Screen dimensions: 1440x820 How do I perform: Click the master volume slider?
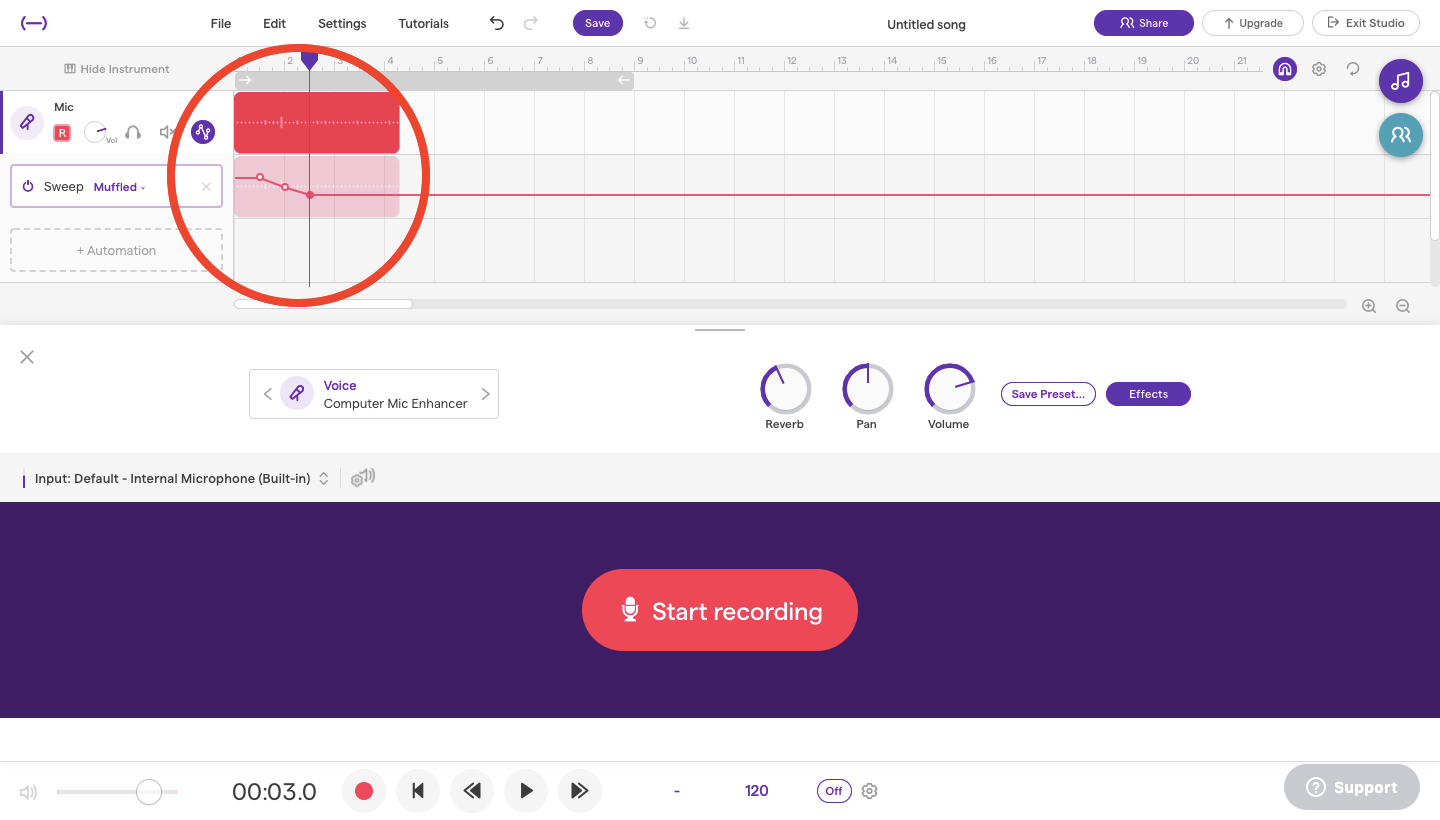[117, 792]
